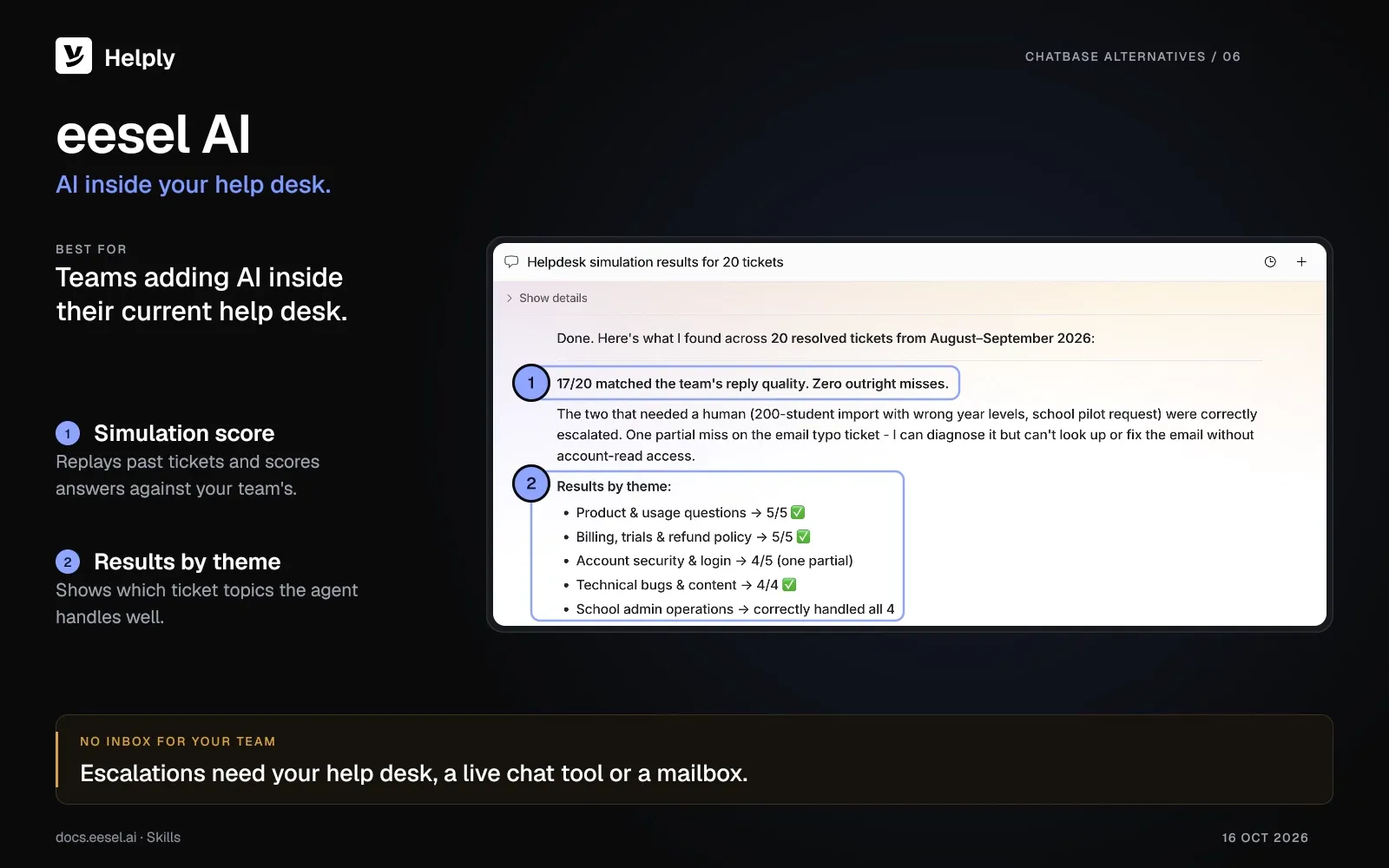
Task: Click the 'Results by theme' heading on left
Action: point(188,562)
